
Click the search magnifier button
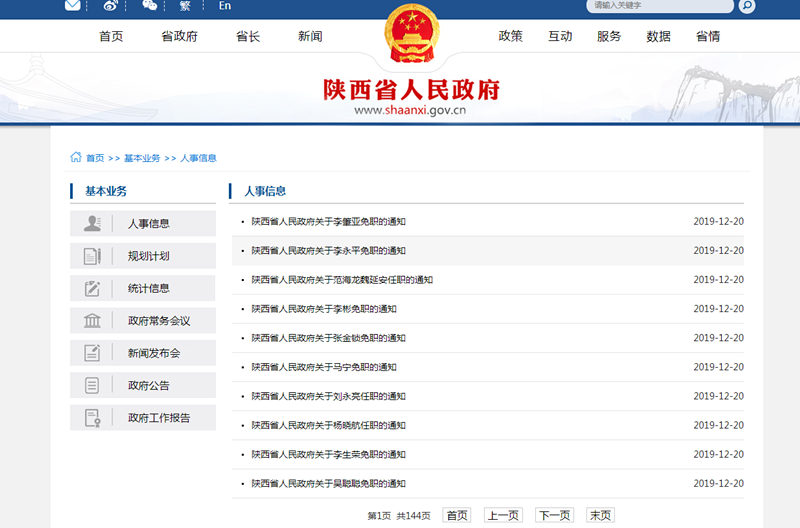(746, 6)
